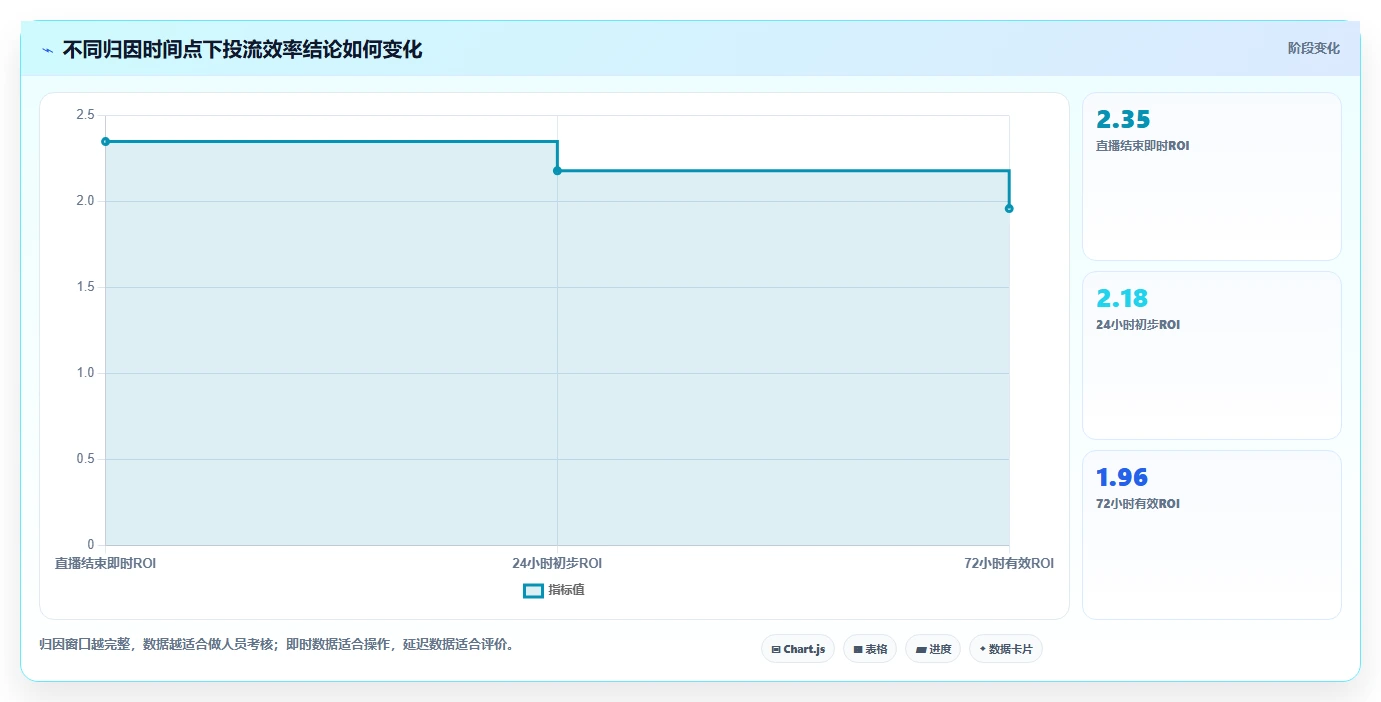Screen dimensions: 1381x702
Task: Click the y-axis tick 1.5
Action: point(85,287)
